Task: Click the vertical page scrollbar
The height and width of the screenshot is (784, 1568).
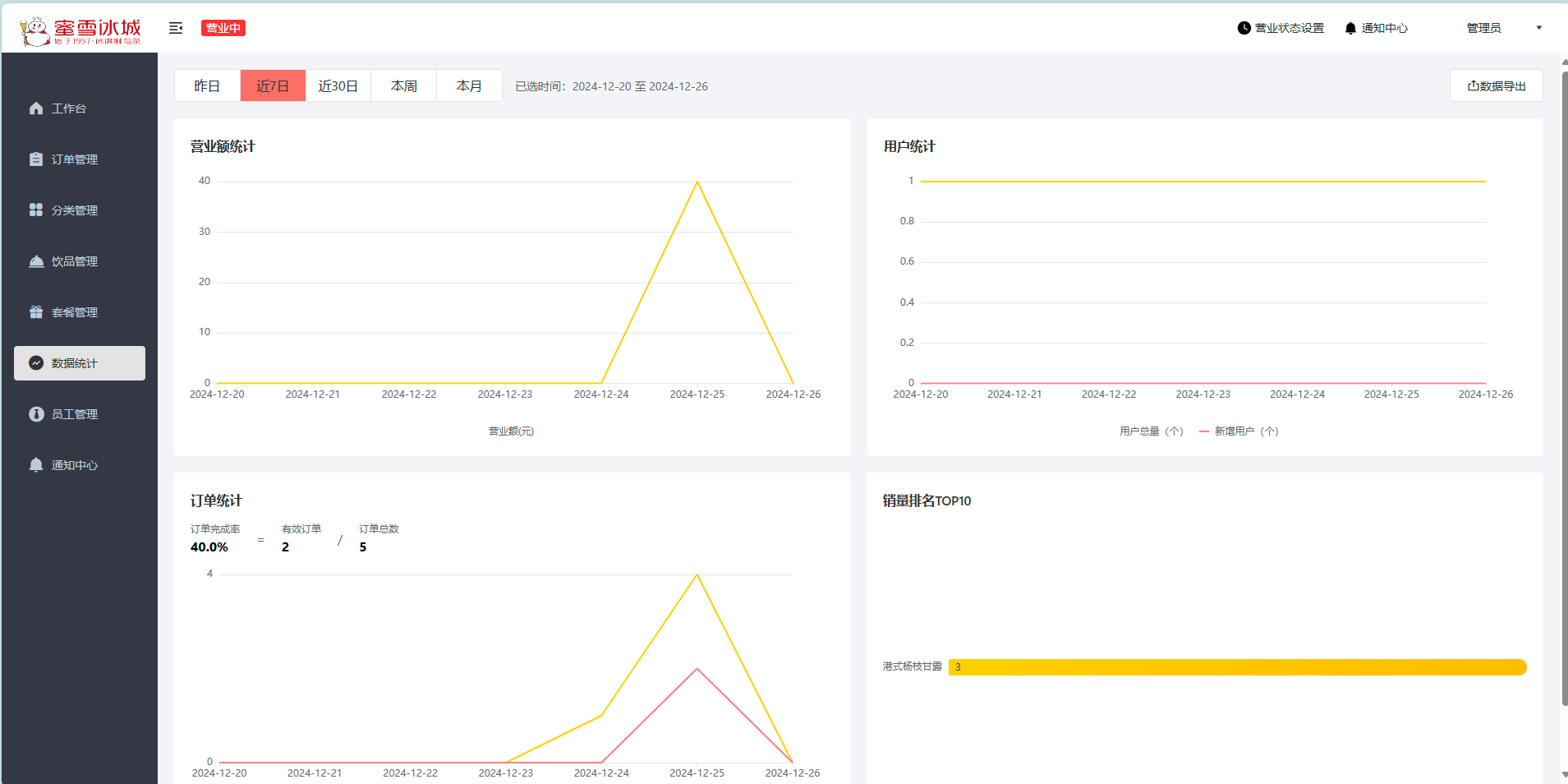Action: (1564, 386)
